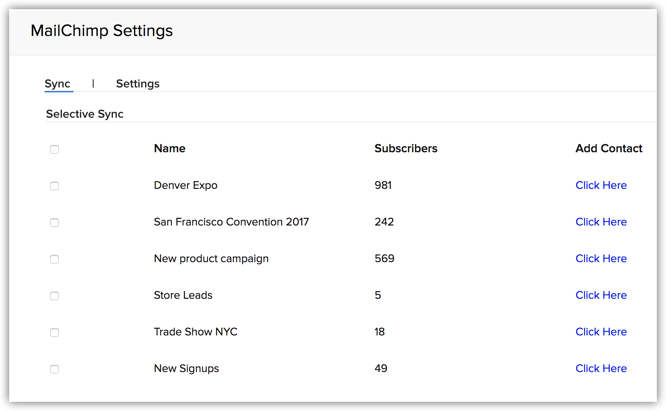This screenshot has width=666, height=411.
Task: Follow Click Here link for Store Leads
Action: (601, 295)
